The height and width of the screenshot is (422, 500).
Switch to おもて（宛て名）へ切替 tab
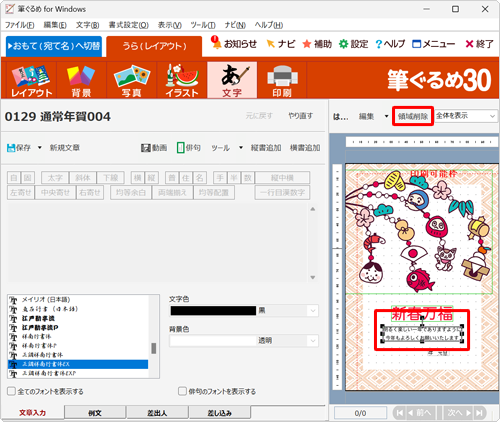(54, 46)
